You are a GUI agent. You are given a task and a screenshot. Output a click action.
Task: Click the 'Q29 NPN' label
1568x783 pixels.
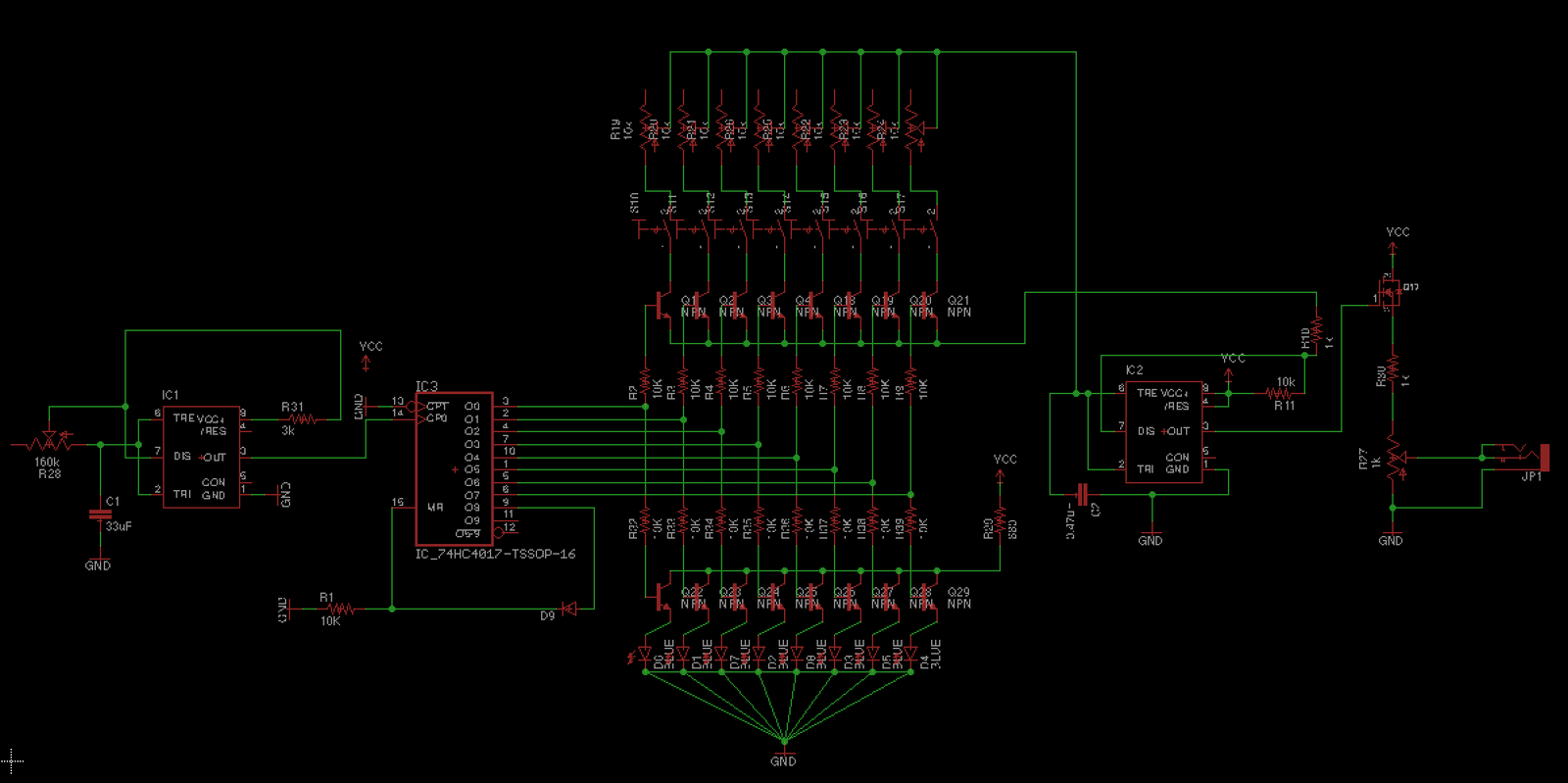coord(959,598)
